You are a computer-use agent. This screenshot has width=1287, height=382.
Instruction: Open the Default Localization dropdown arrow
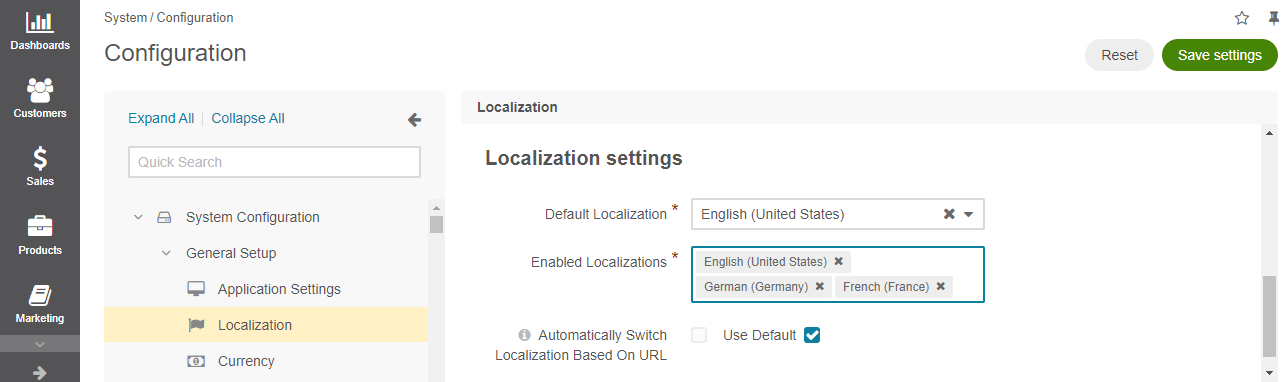click(x=968, y=214)
